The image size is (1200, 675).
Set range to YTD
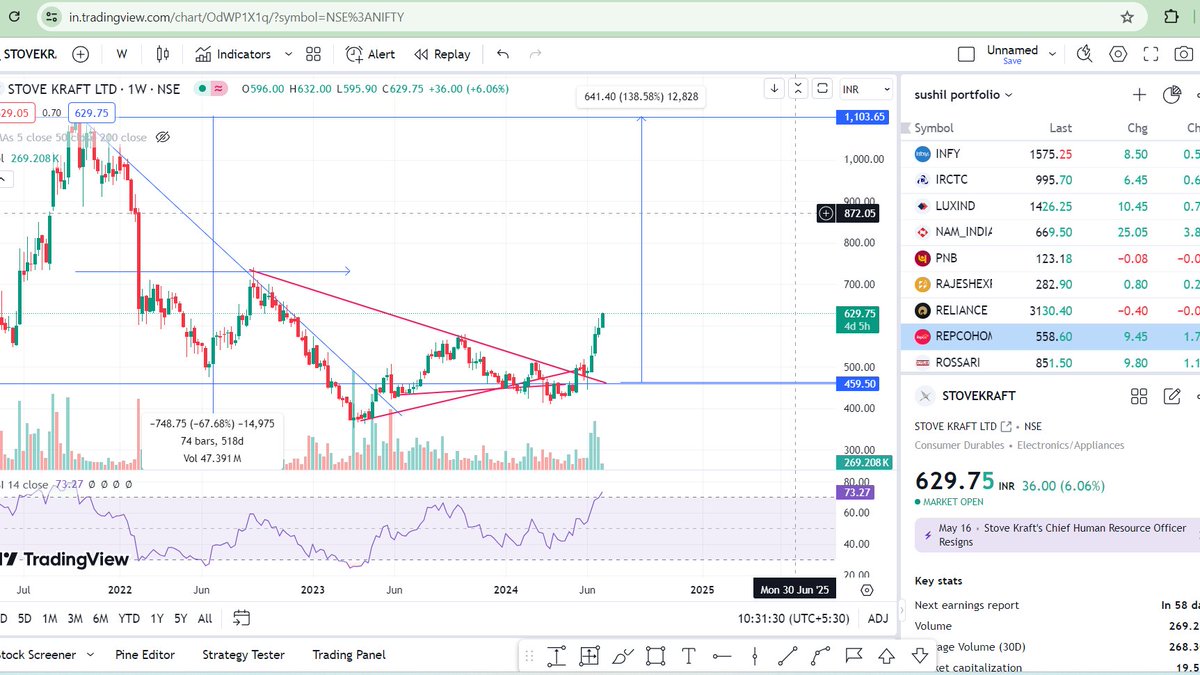pyautogui.click(x=129, y=618)
